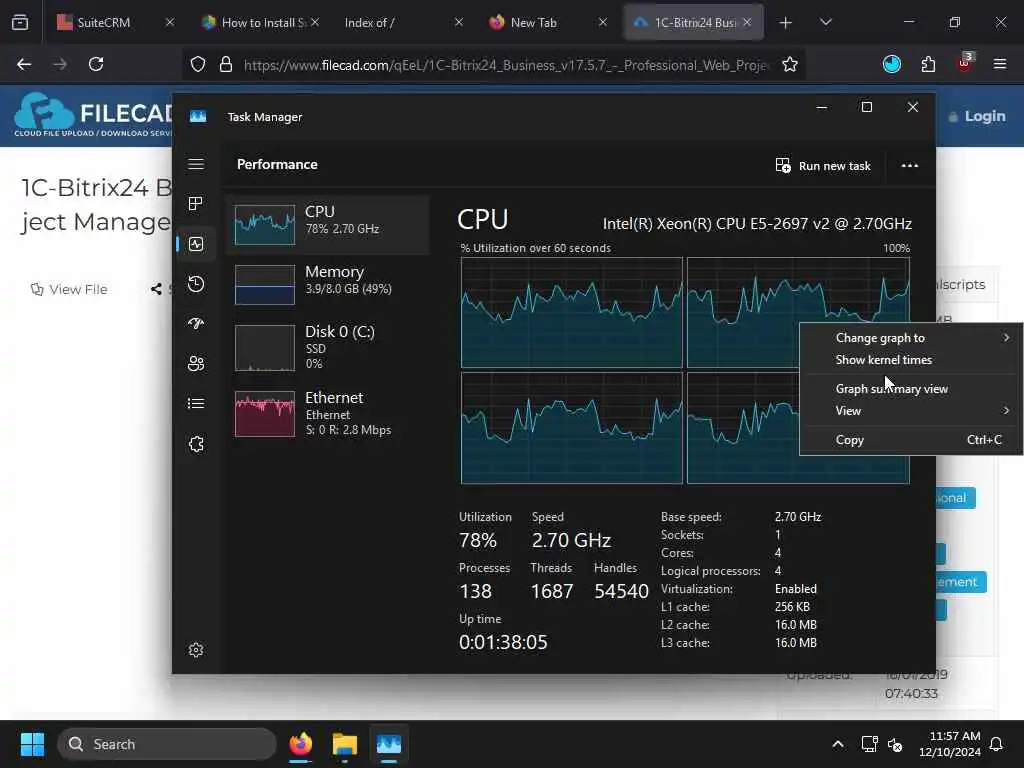Open a new browser tab with plus
This screenshot has width=1024, height=768.
point(786,23)
